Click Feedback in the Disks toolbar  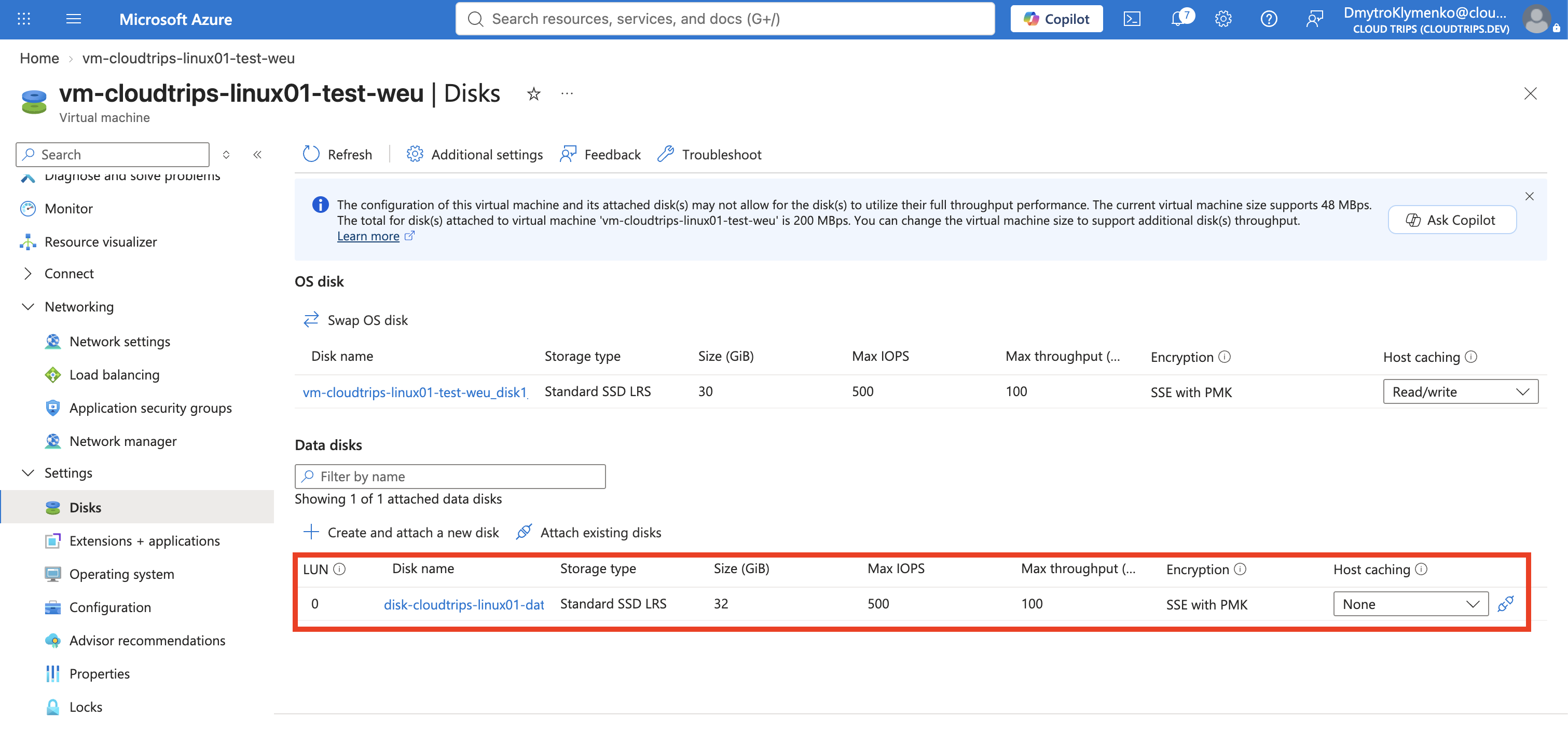600,155
